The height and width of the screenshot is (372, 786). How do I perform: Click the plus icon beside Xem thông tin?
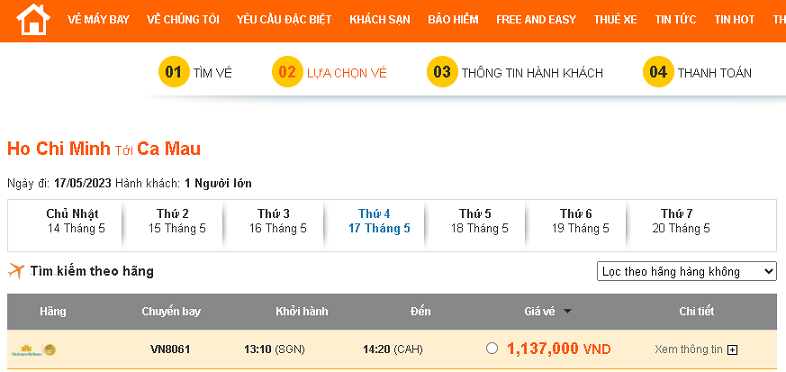point(732,350)
